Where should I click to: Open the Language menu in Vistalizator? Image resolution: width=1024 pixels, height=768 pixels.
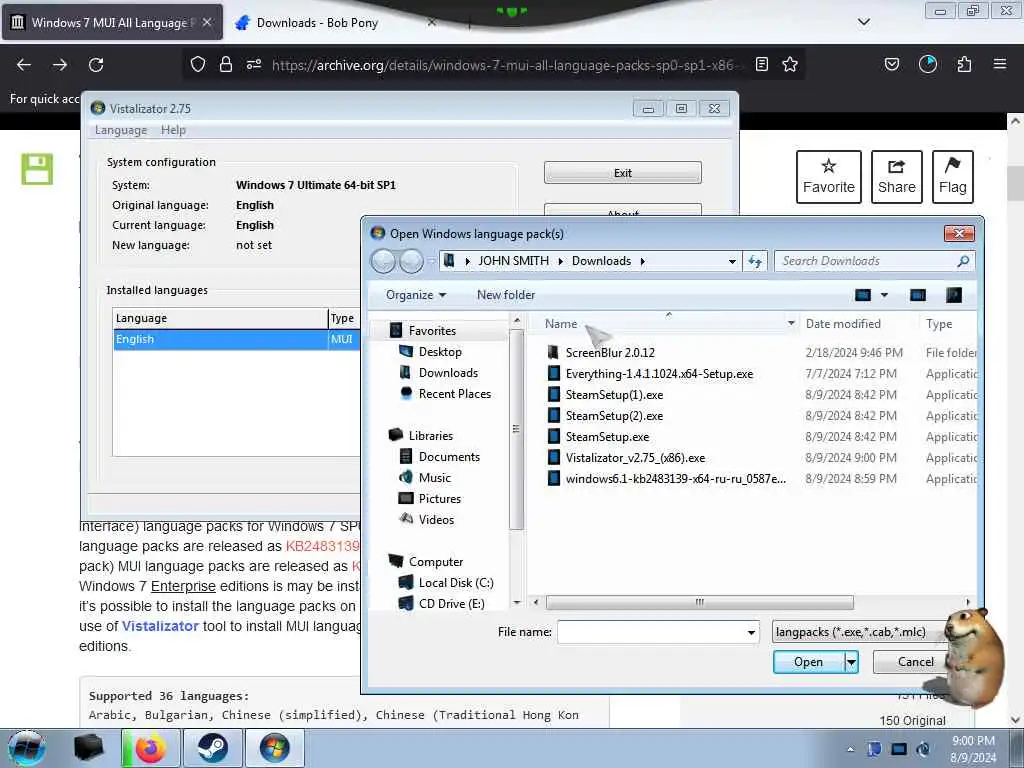[121, 130]
